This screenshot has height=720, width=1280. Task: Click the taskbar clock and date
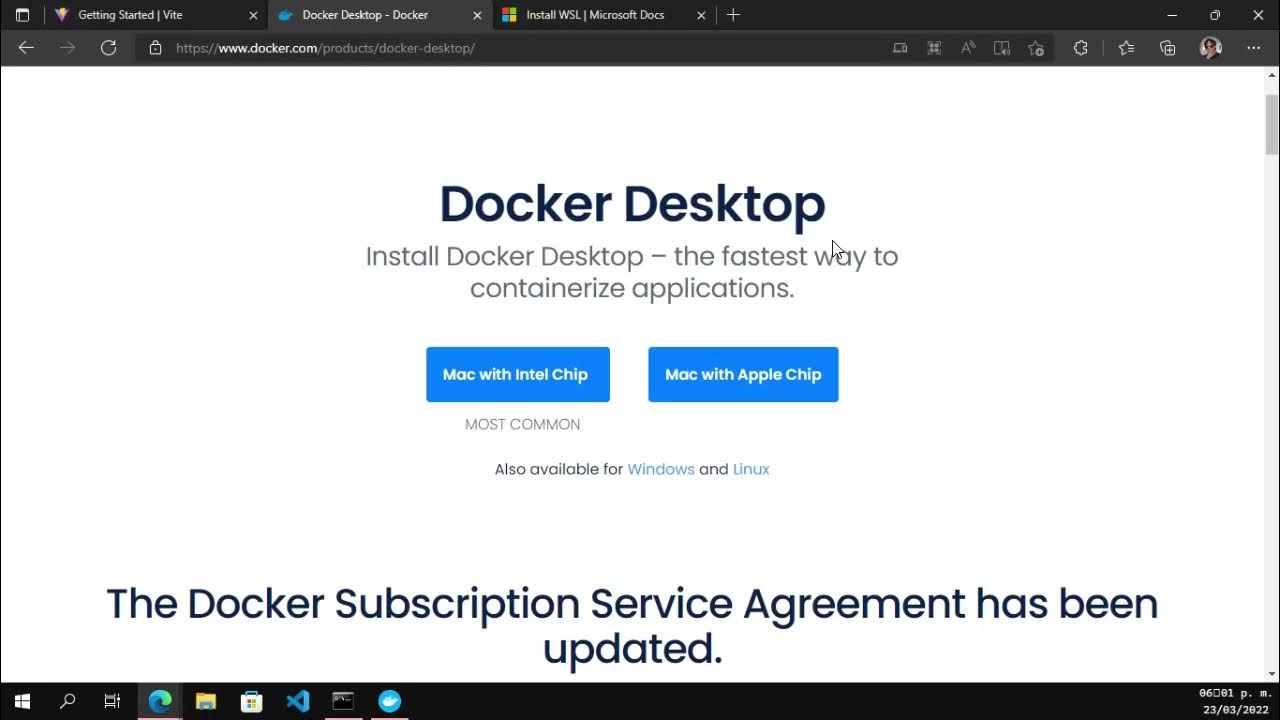coord(1235,701)
